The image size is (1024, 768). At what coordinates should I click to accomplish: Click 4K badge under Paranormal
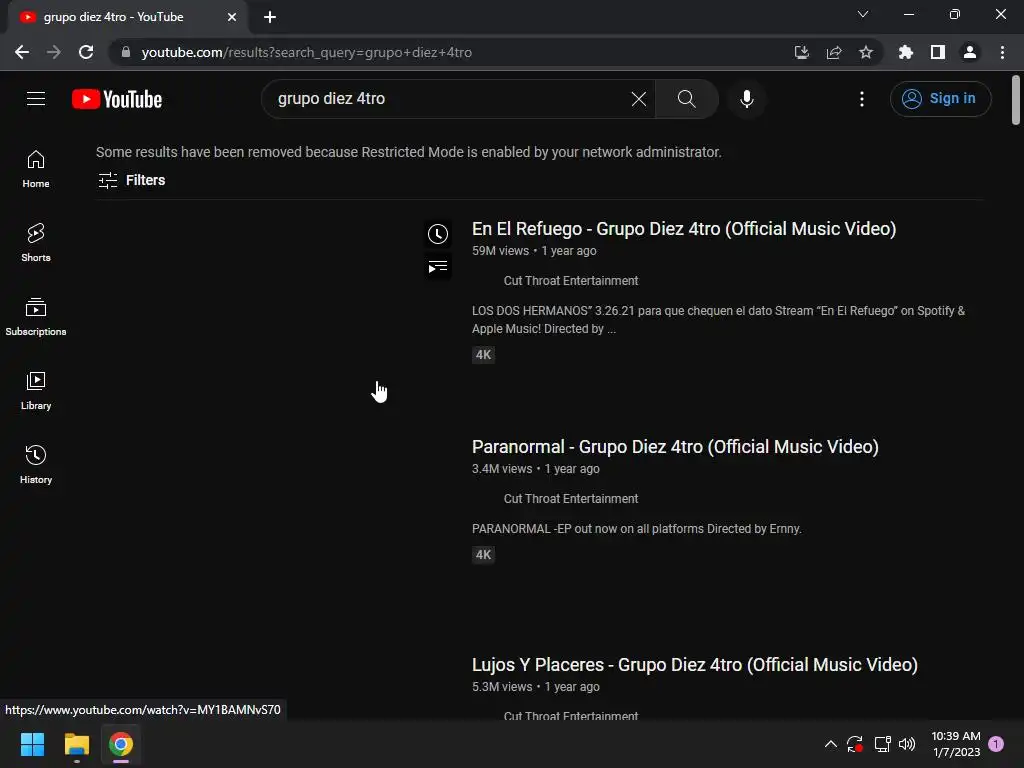[x=483, y=555]
